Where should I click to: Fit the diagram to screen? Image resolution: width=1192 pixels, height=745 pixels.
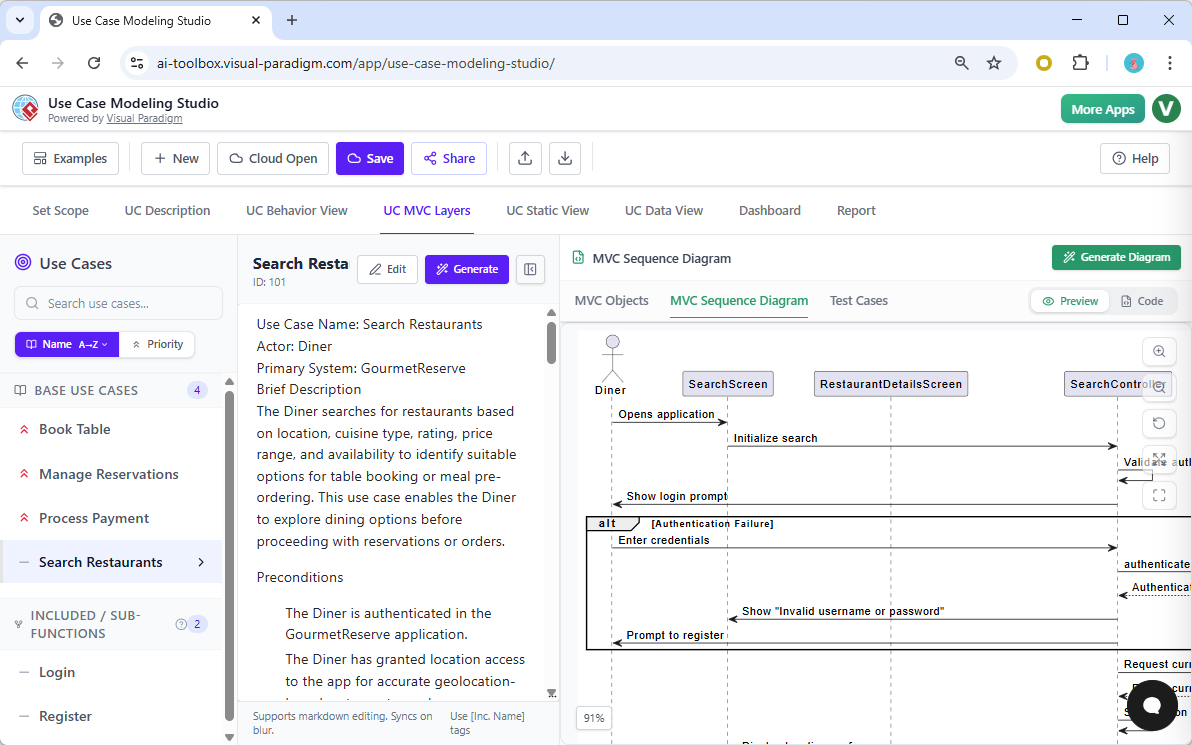pos(1159,459)
